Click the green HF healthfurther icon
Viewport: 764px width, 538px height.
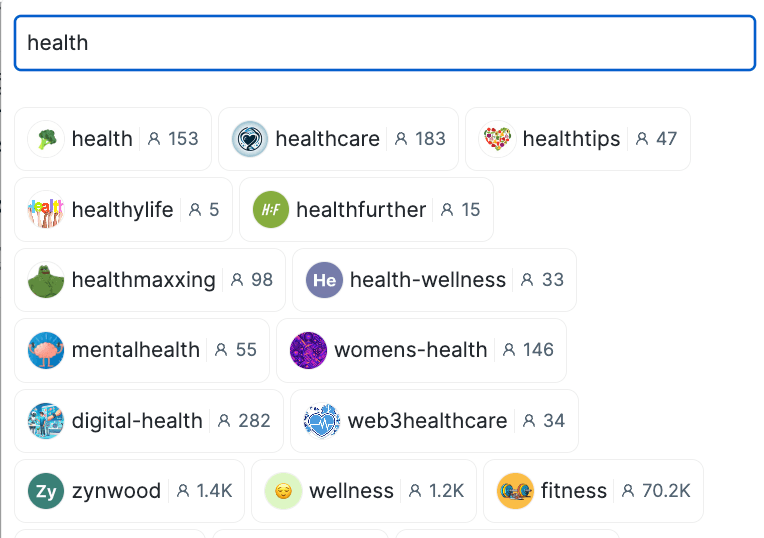pos(271,210)
